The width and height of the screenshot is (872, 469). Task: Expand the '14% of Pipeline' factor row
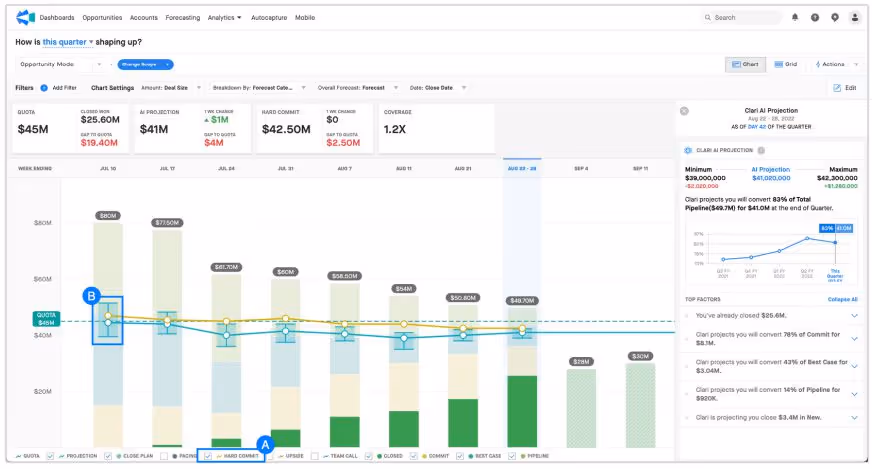click(854, 394)
